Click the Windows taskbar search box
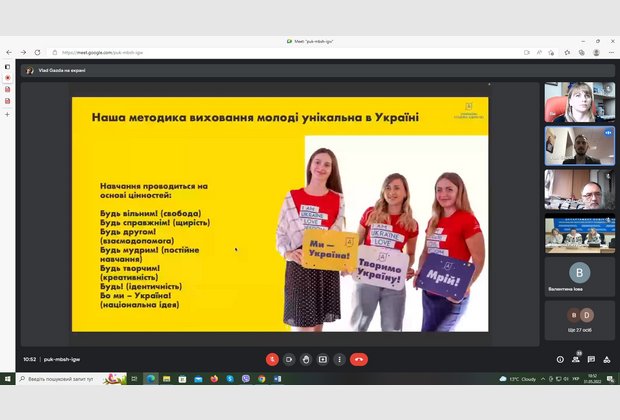This screenshot has width=620, height=420. [x=60, y=379]
